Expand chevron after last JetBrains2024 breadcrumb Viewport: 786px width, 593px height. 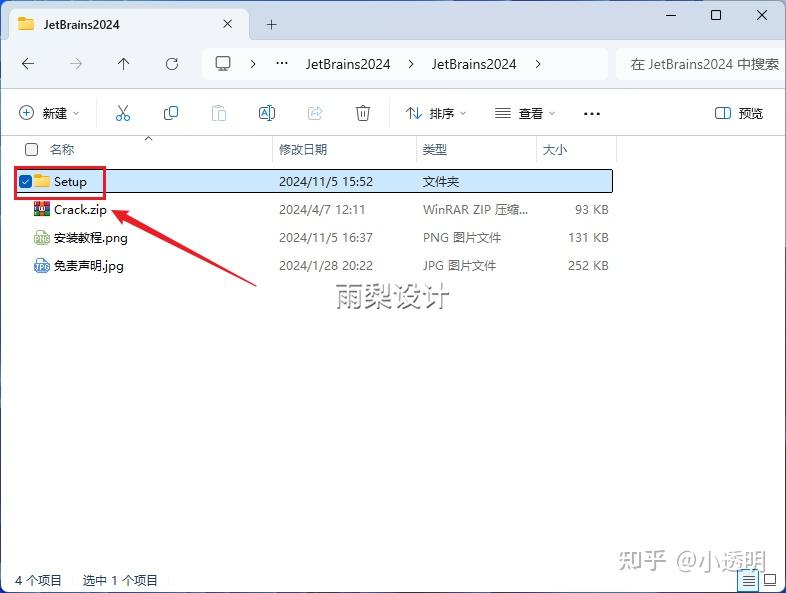538,64
